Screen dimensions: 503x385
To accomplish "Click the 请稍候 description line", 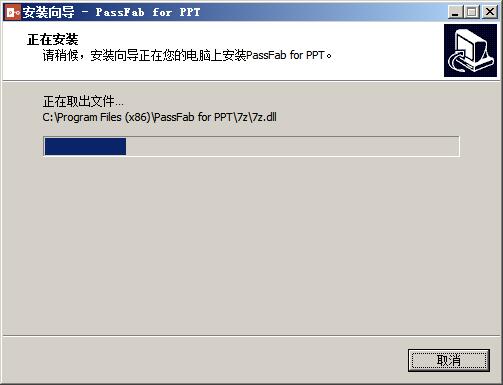I will (x=187, y=55).
